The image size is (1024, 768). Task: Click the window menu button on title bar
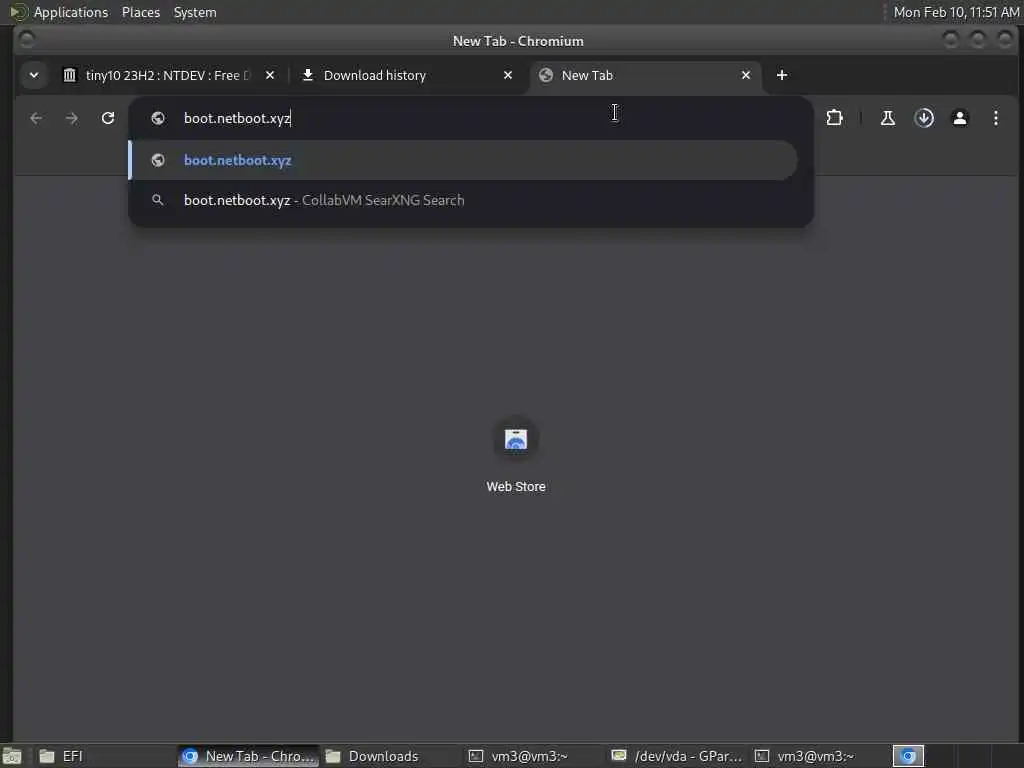coord(27,40)
